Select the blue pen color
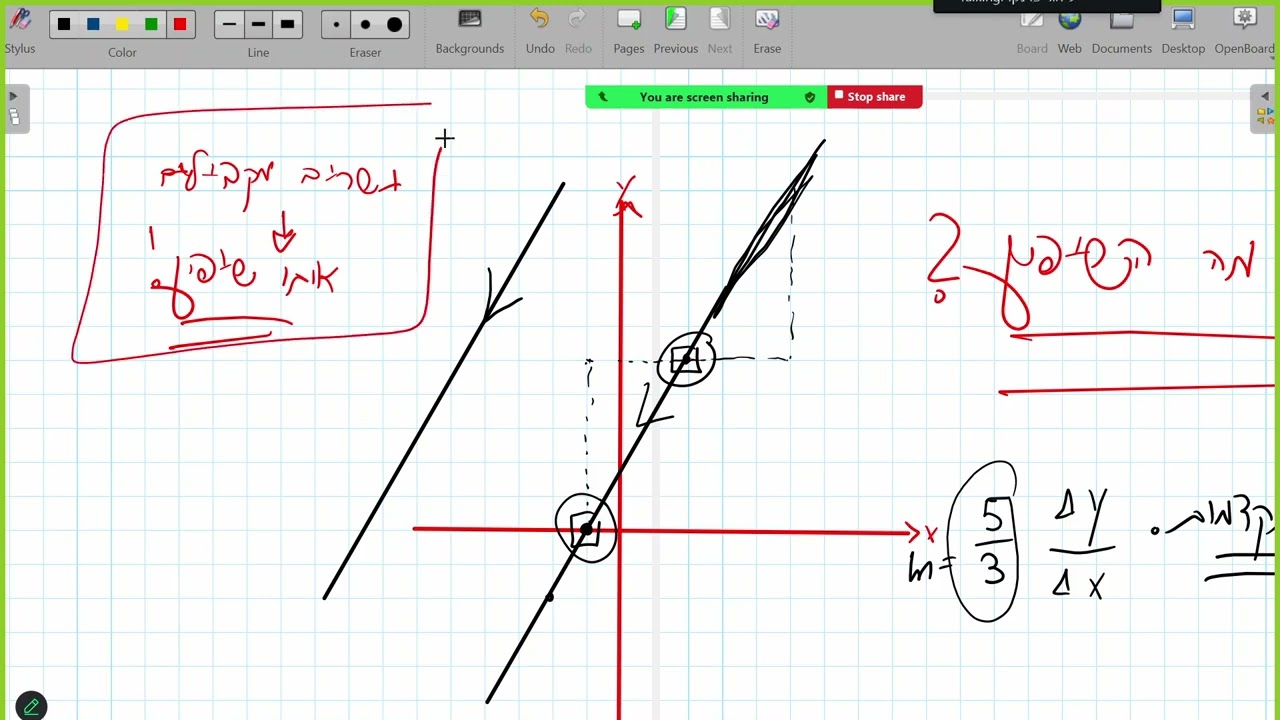 point(93,24)
